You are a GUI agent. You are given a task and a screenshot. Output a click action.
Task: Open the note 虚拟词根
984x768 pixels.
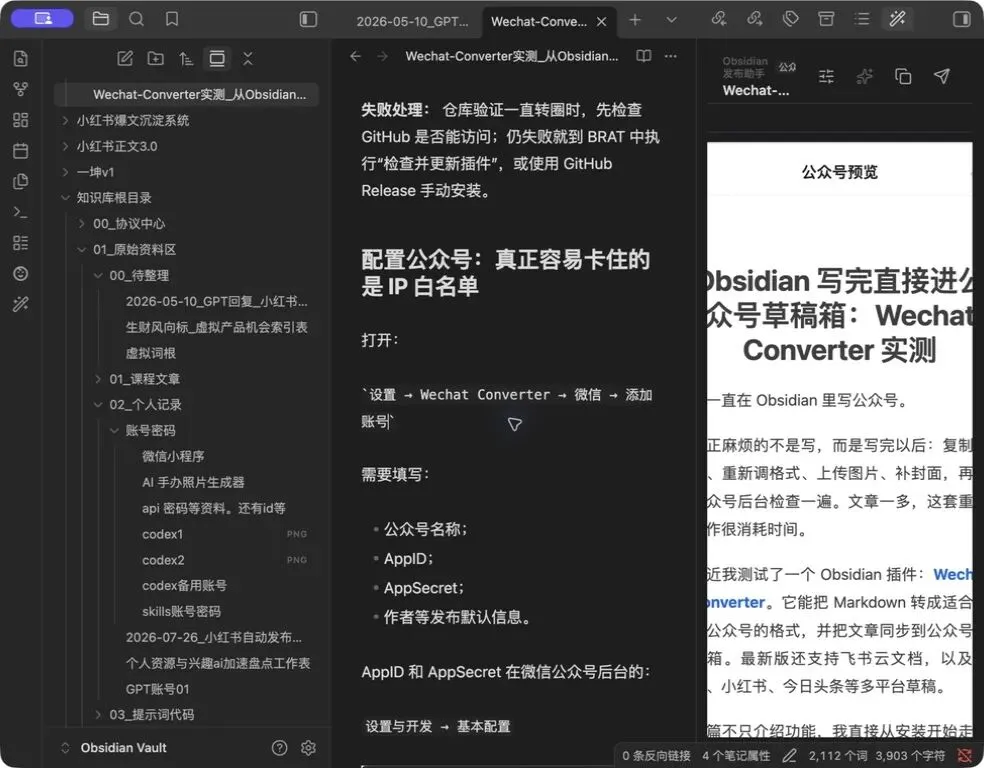151,353
